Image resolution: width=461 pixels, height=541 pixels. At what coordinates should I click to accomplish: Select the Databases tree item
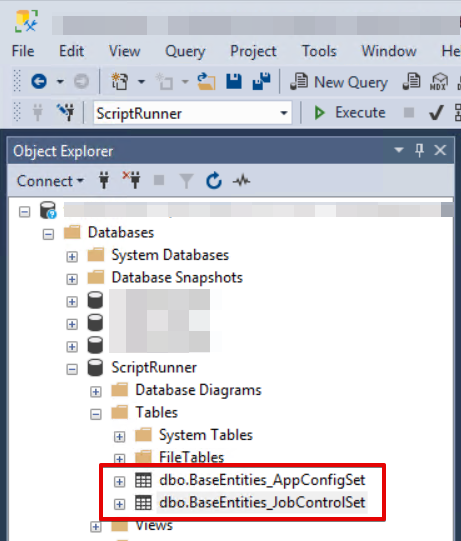pyautogui.click(x=121, y=233)
